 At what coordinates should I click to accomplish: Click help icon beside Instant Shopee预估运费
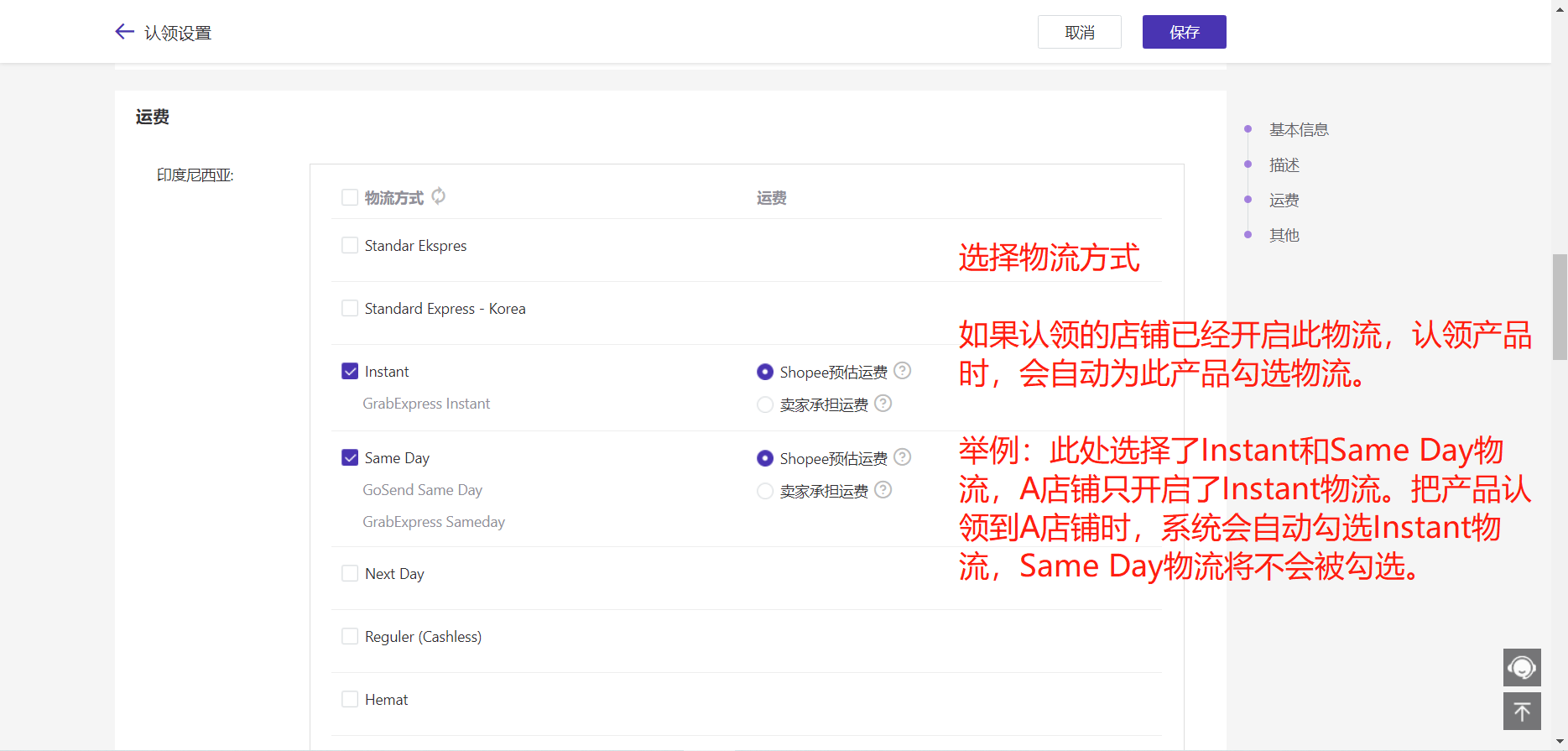(x=902, y=371)
